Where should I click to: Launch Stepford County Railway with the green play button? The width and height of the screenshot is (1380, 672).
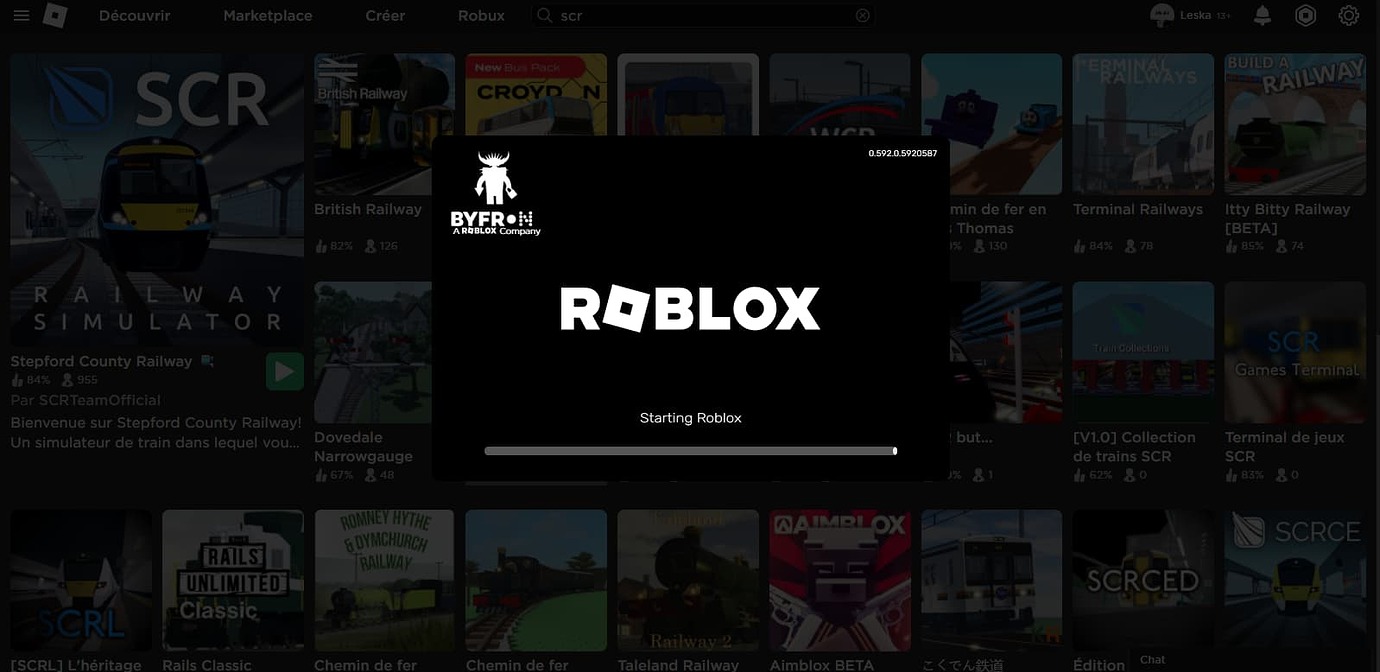coord(284,370)
